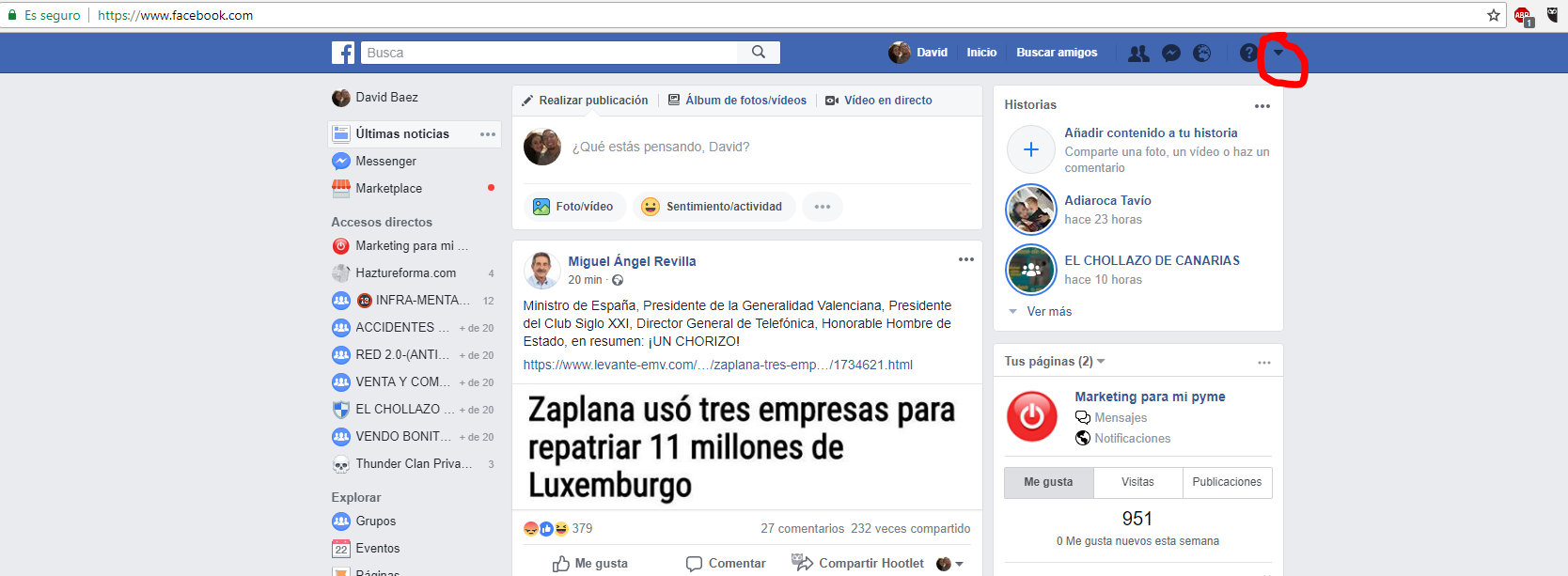
Task: Click the Foto/vídeo button
Action: (574, 207)
